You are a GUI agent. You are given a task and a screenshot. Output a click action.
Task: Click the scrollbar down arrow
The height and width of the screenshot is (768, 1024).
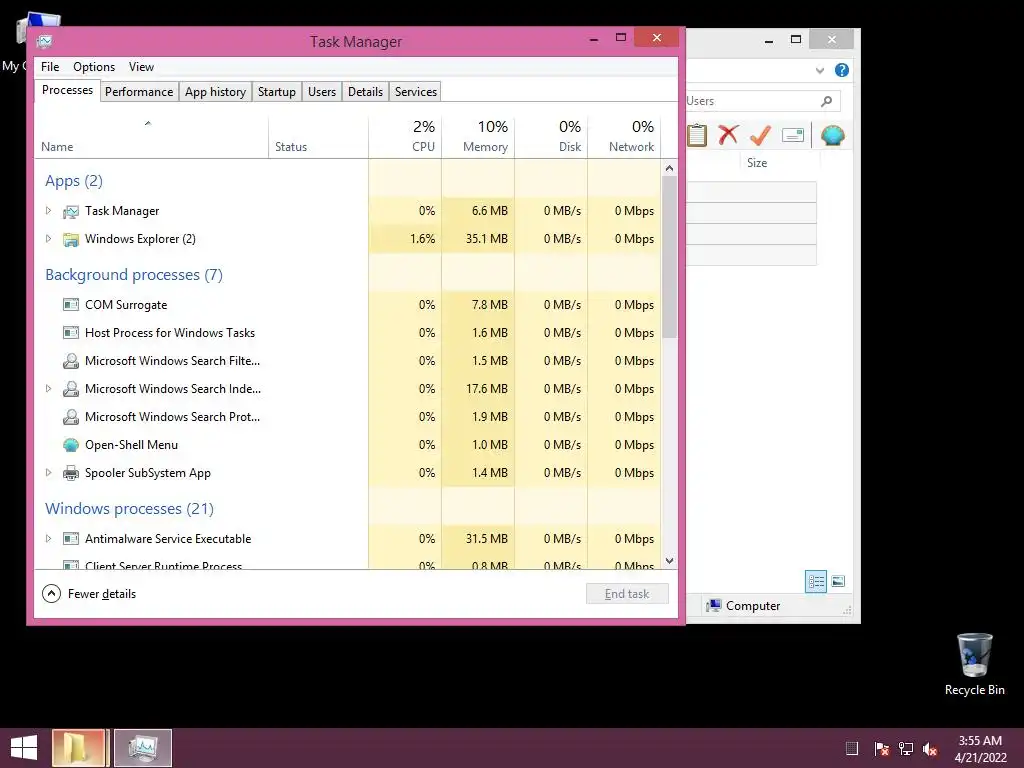(669, 561)
